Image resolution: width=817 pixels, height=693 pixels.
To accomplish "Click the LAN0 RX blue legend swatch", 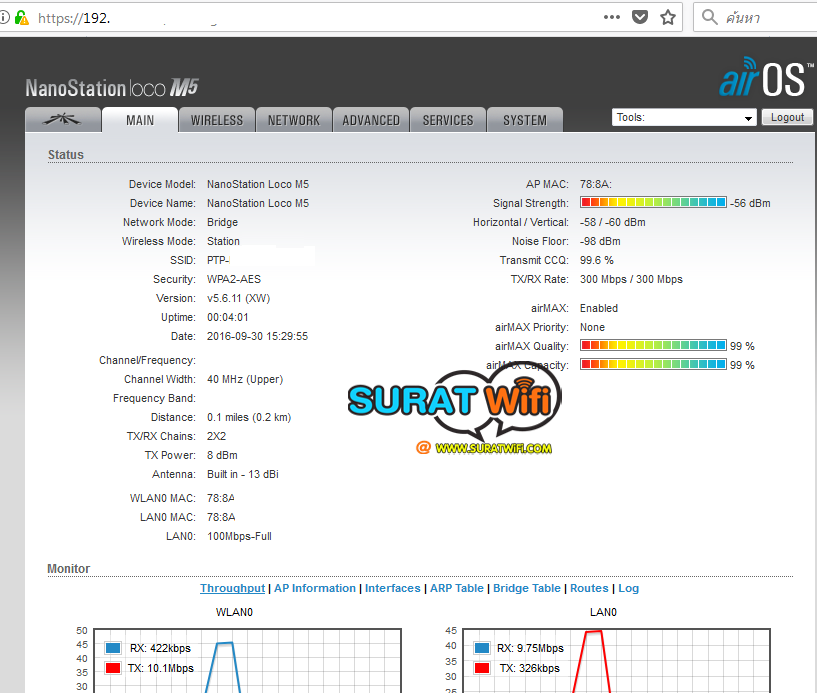I will (x=482, y=648).
